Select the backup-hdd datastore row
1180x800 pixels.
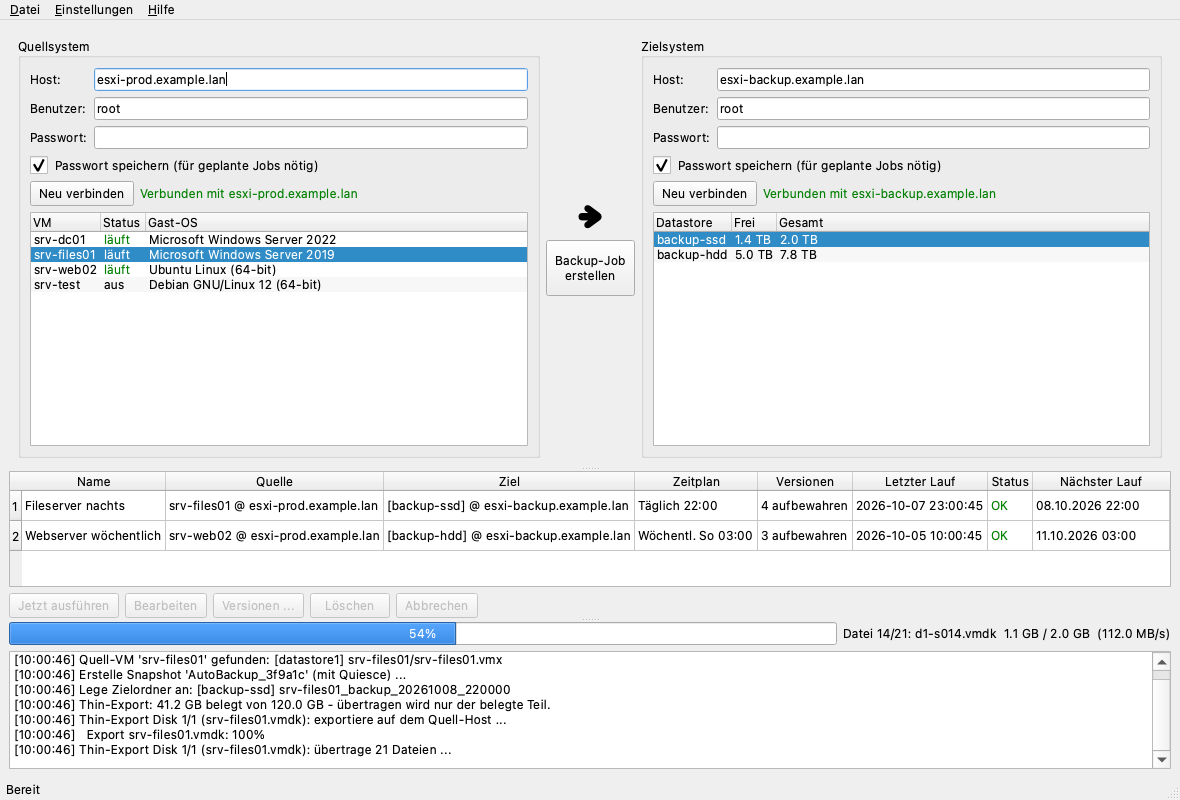902,254
